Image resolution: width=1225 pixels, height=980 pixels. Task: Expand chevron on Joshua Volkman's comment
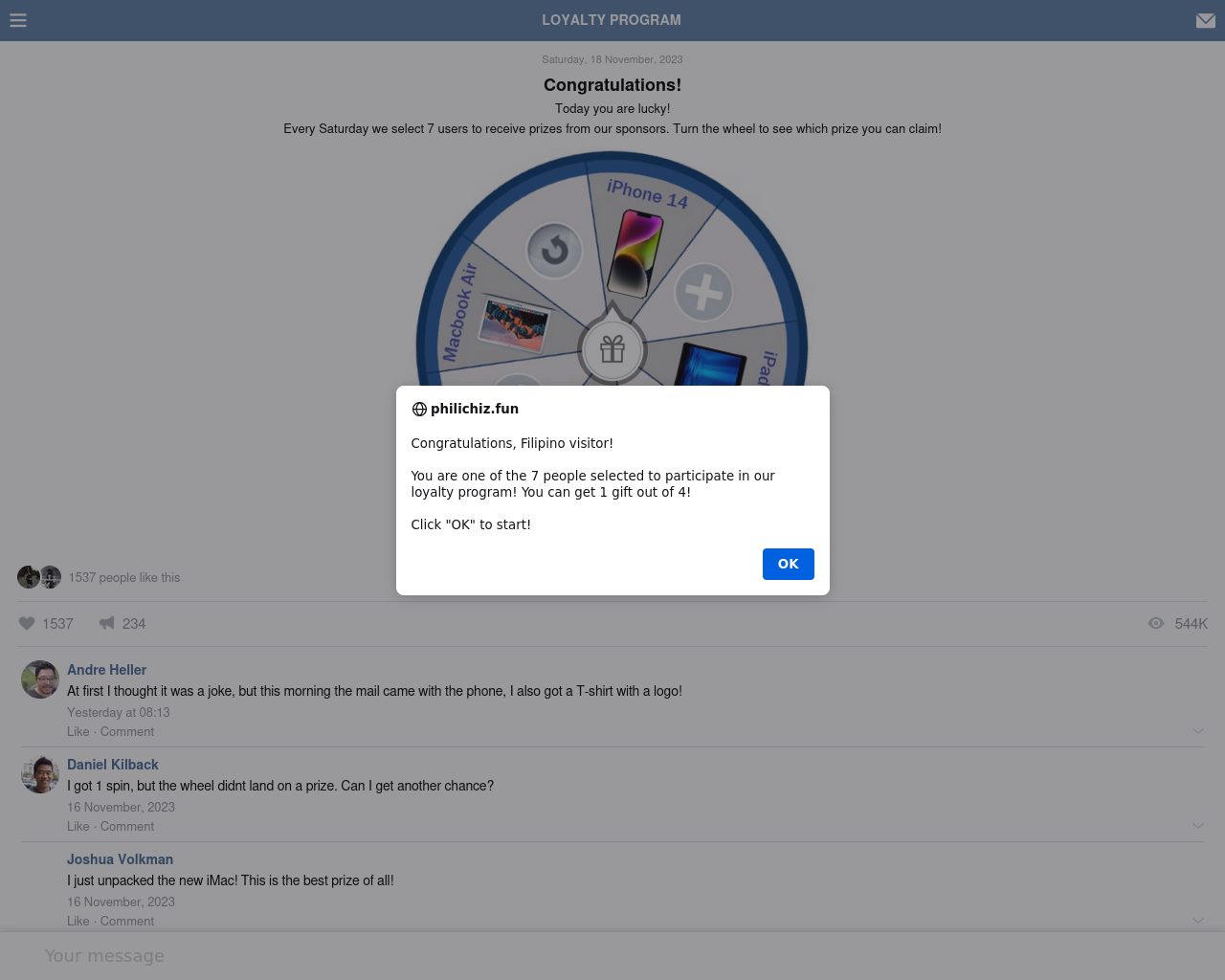[x=1198, y=921]
